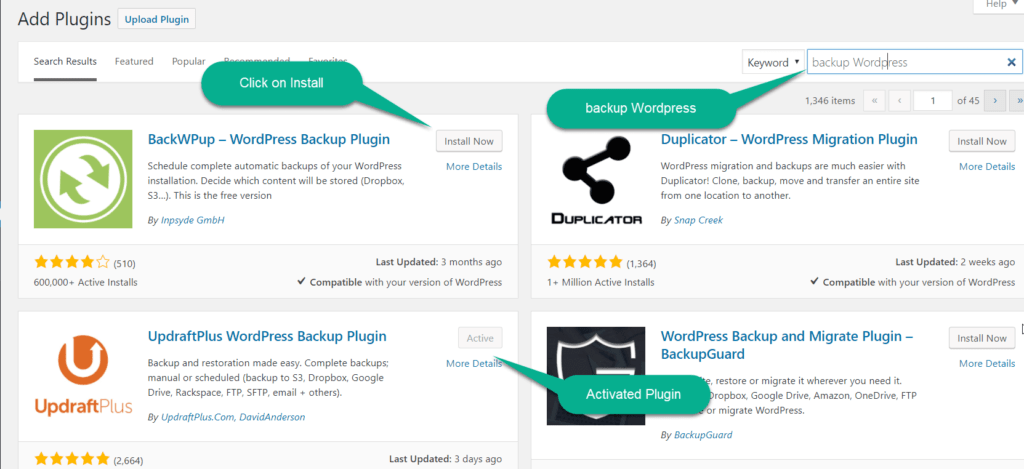Open More Details for BackWPup

coord(474,167)
